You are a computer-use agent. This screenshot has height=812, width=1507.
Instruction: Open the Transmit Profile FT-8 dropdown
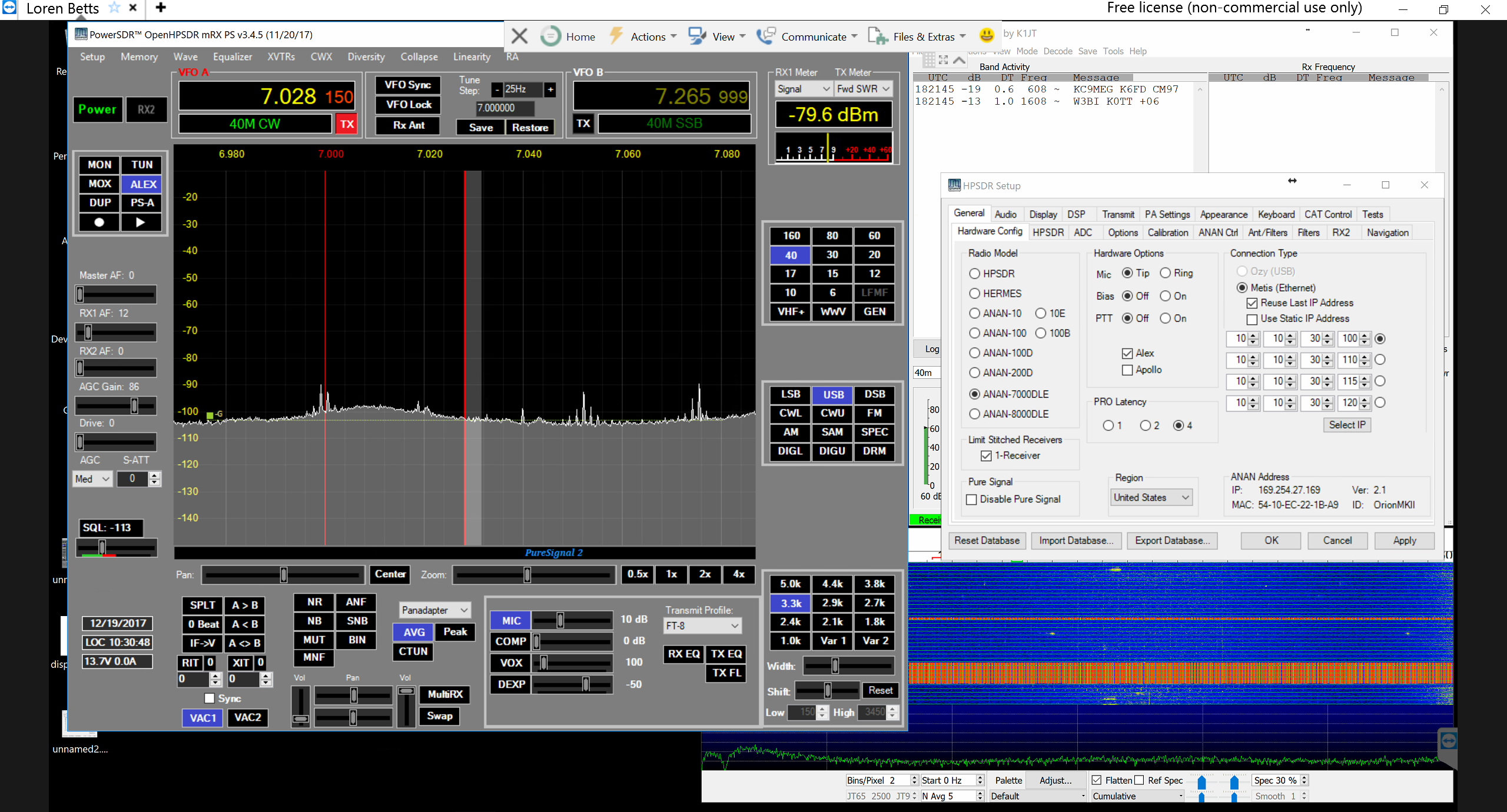702,625
